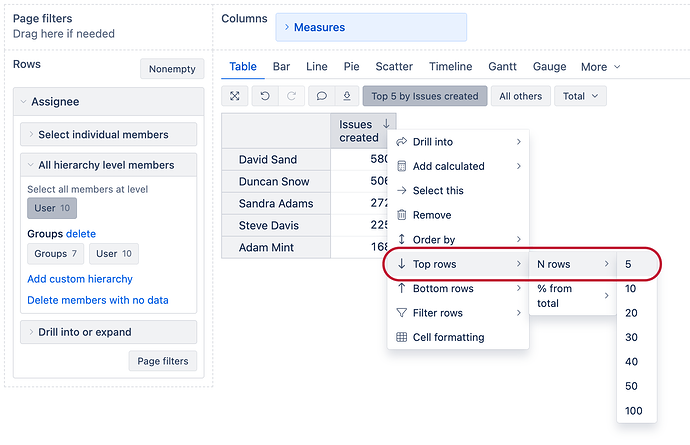This screenshot has height=445, width=690.
Task: Open the comment bubble icon
Action: point(321,96)
